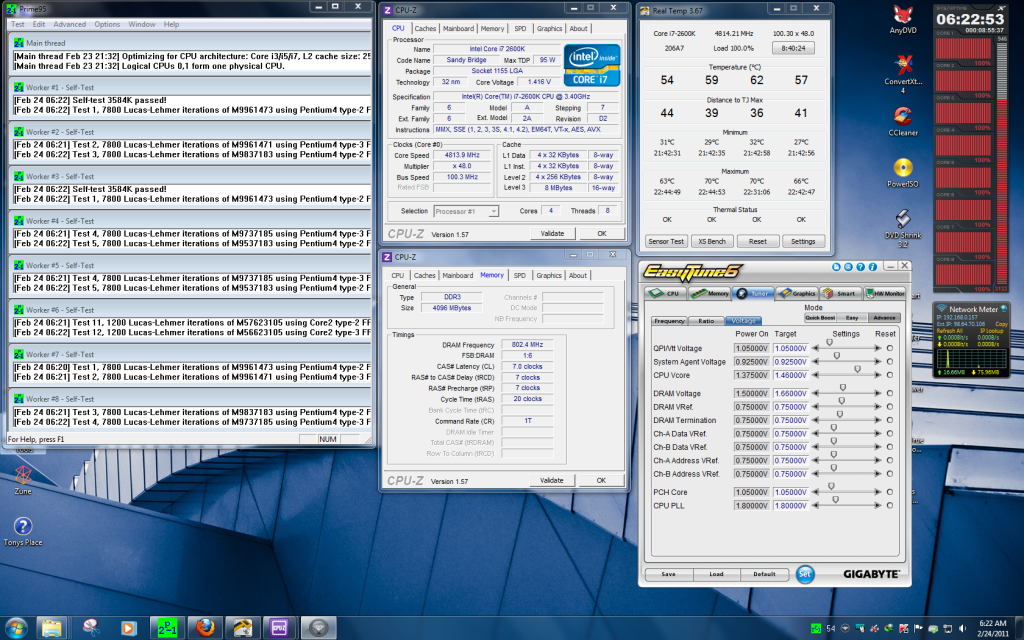This screenshot has height=640, width=1024.
Task: Open Real Temp Settings
Action: (x=803, y=241)
